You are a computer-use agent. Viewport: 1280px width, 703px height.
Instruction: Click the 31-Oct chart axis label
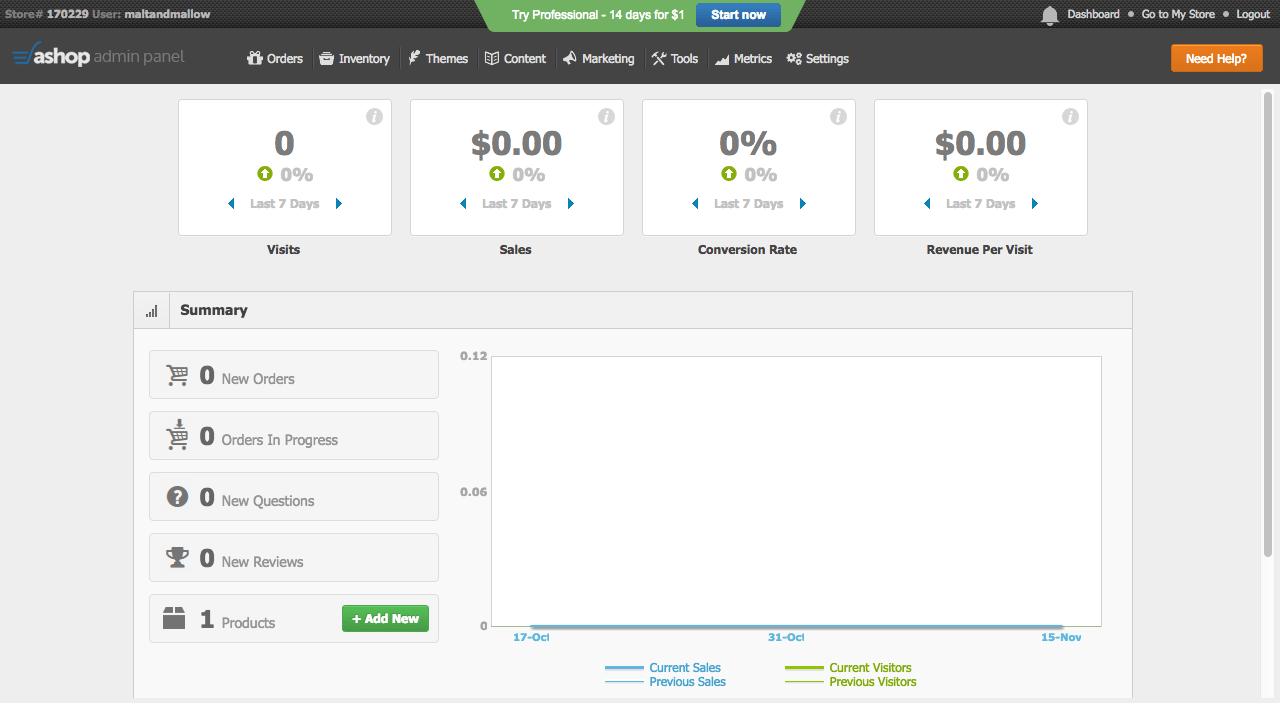click(x=786, y=637)
